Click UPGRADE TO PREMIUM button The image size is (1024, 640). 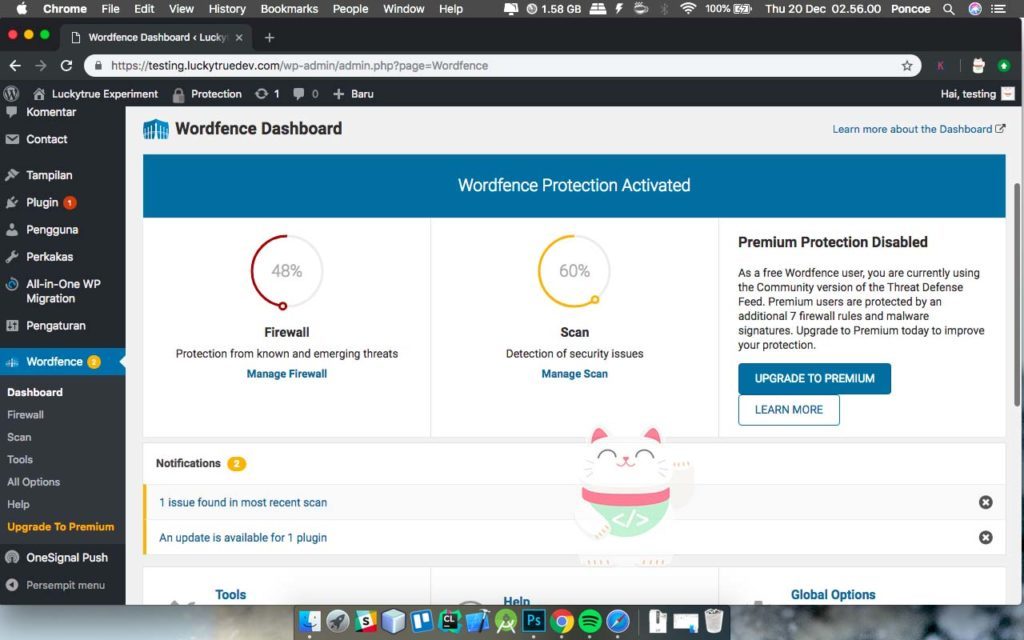coord(814,379)
